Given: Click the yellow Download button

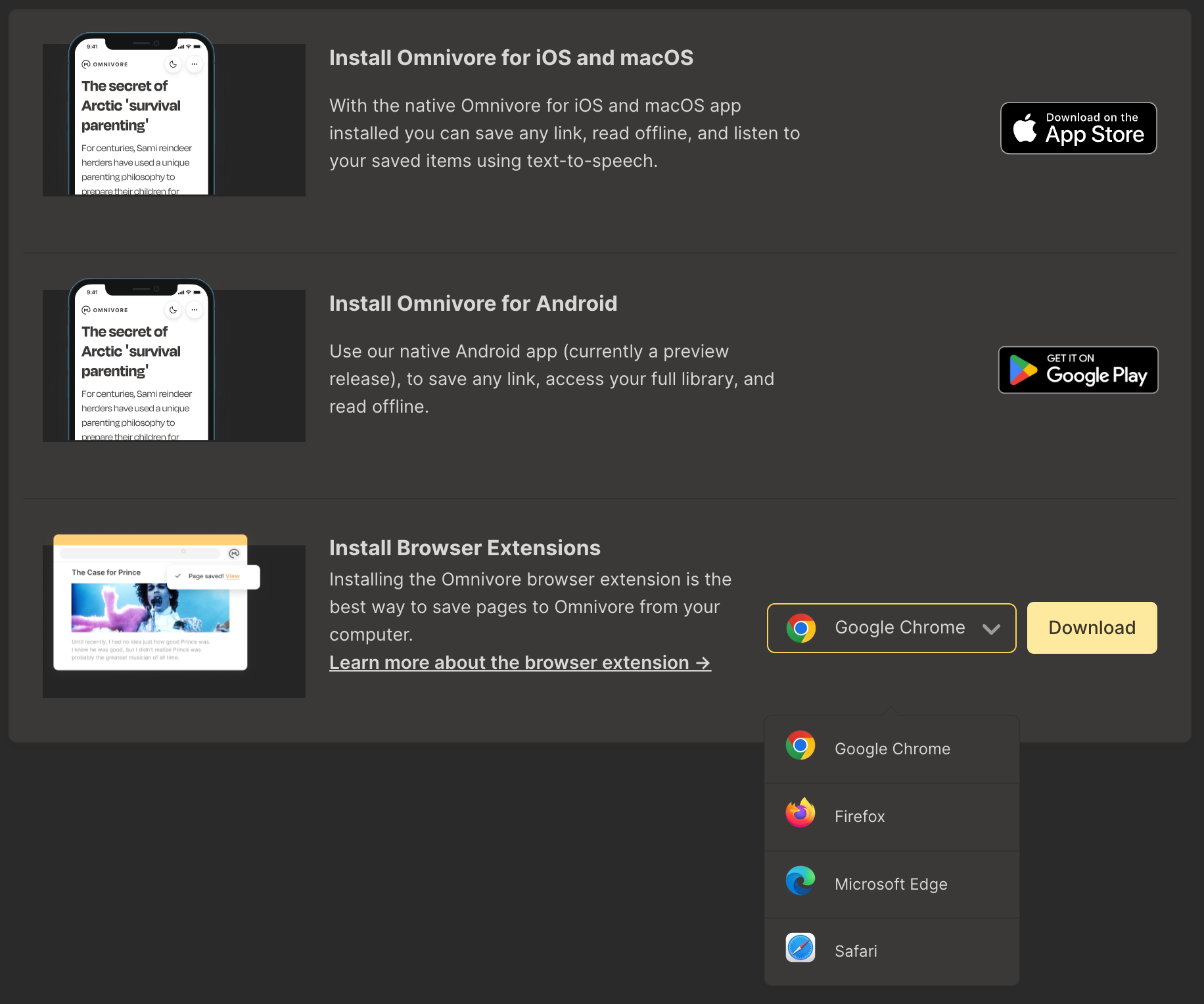Looking at the screenshot, I should [1092, 627].
